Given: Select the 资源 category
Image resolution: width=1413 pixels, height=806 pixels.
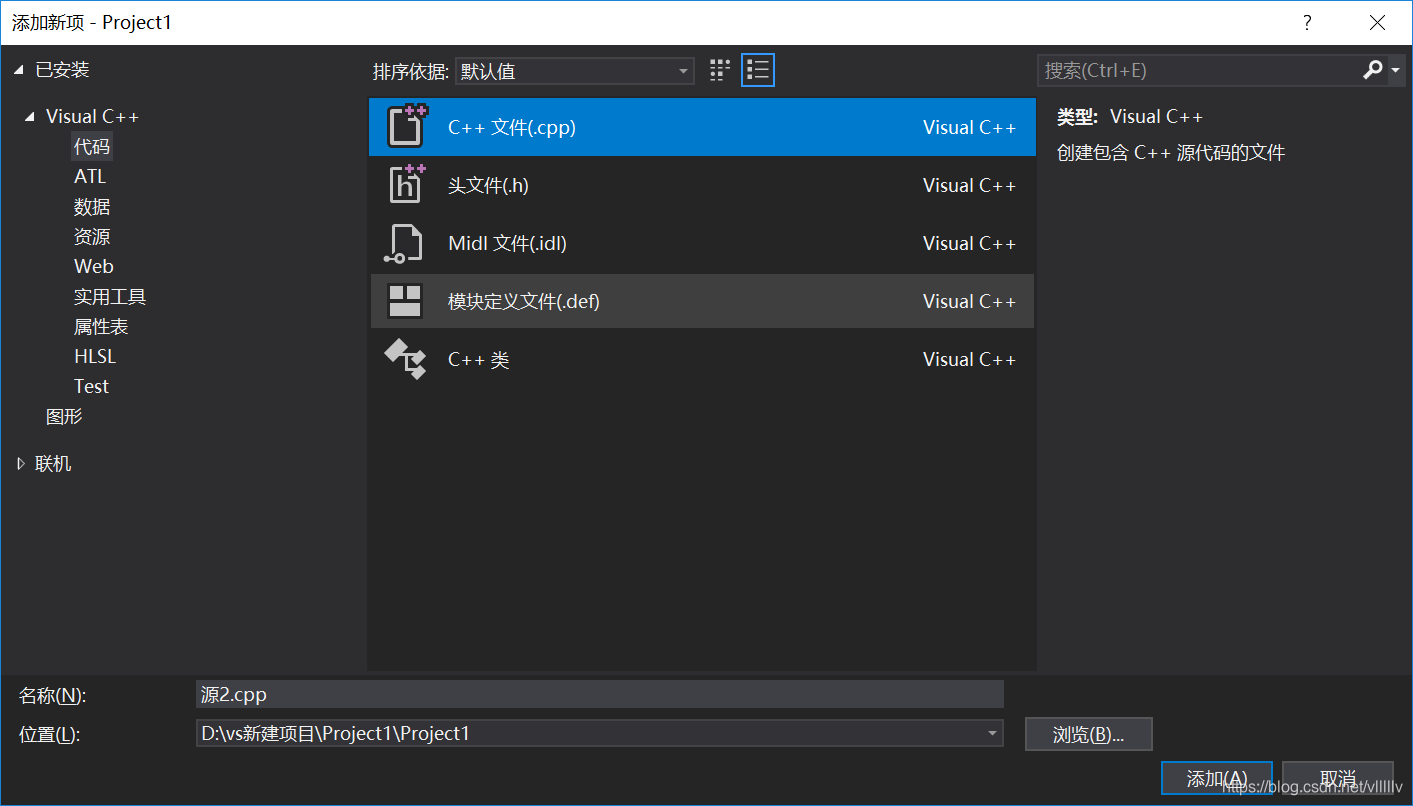Looking at the screenshot, I should coord(92,236).
